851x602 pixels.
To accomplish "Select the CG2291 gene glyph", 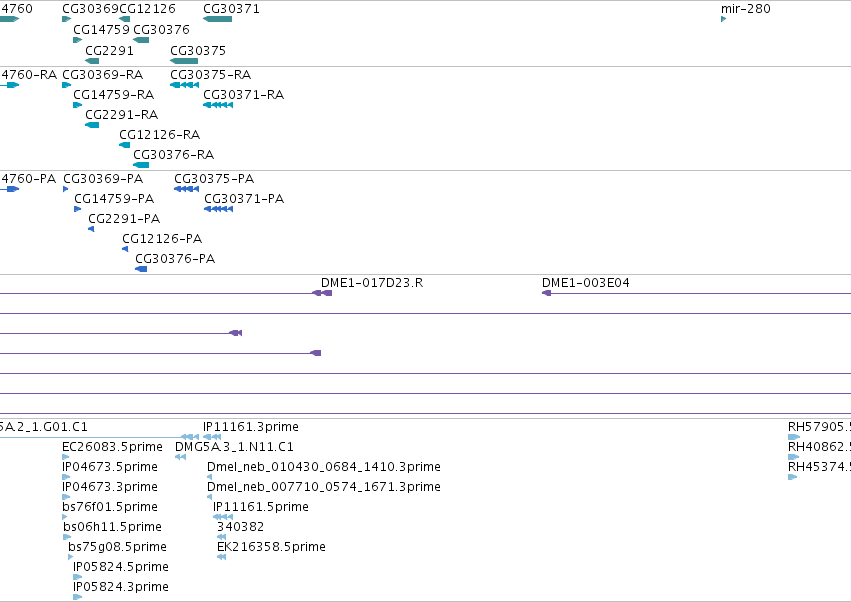I will pos(92,61).
